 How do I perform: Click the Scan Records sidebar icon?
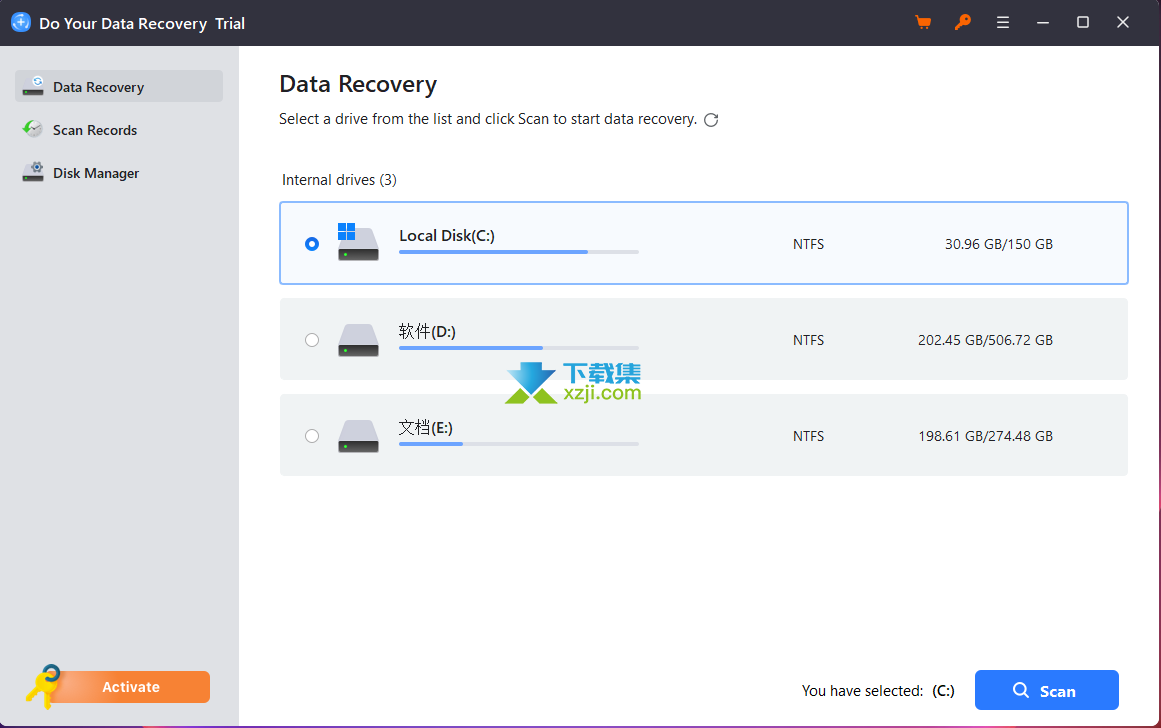pyautogui.click(x=33, y=129)
